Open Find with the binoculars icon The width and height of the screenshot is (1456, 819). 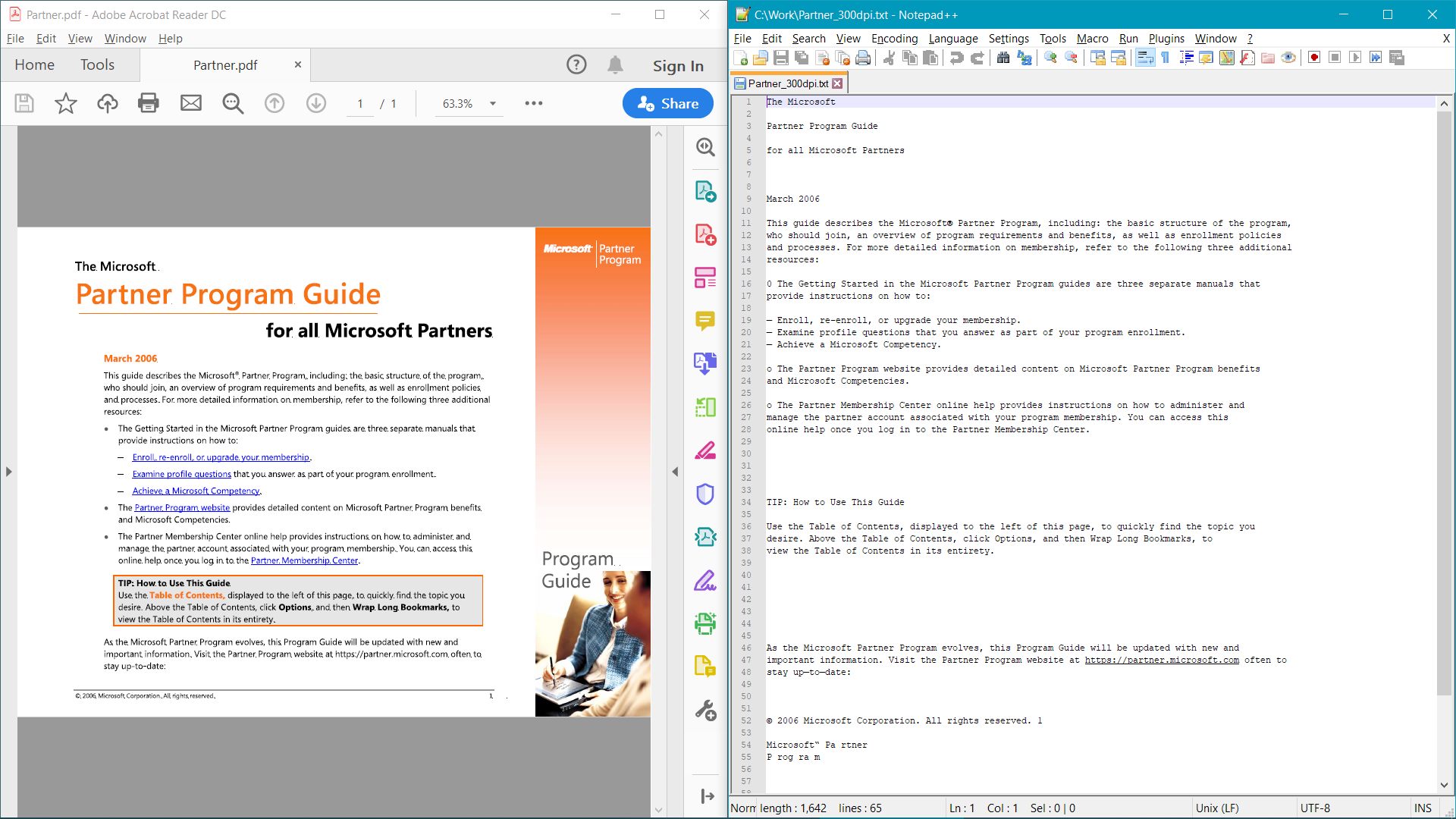click(x=1003, y=58)
